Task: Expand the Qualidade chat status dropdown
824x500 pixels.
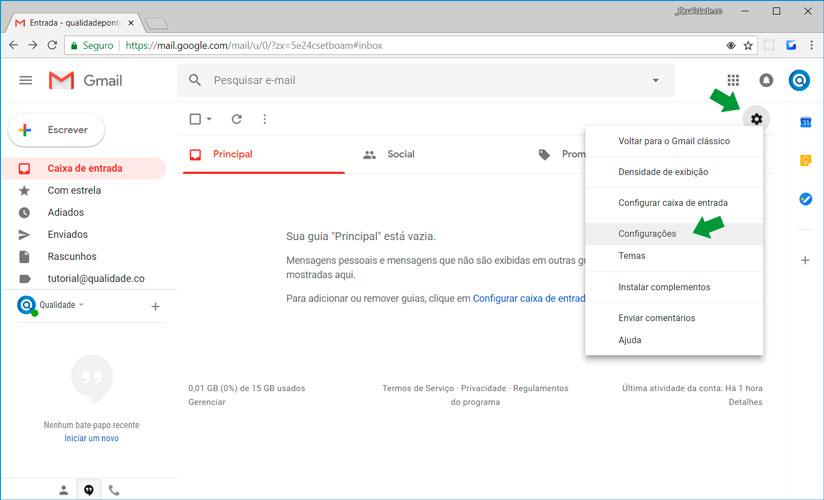Action: coord(81,305)
